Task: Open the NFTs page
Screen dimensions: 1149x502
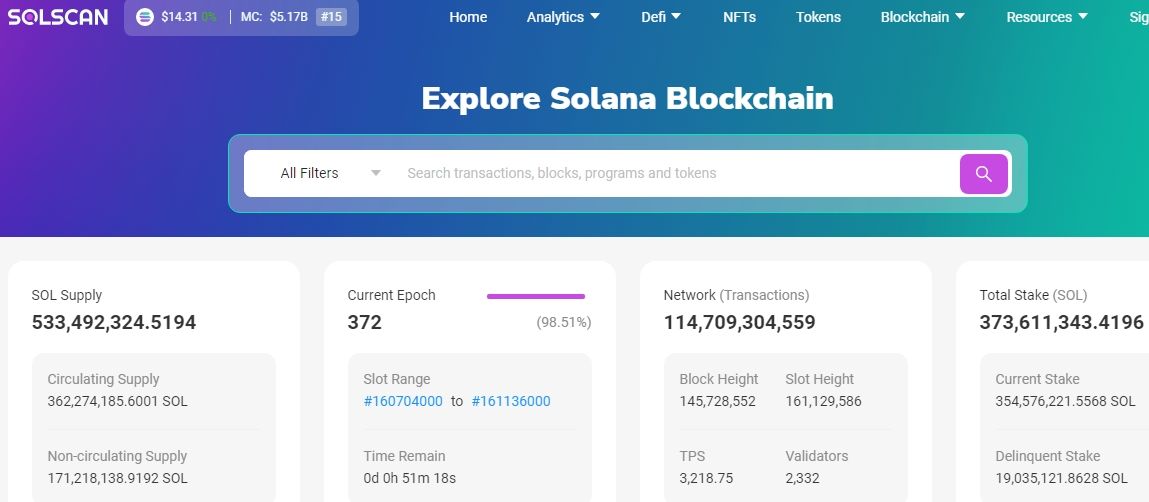Action: pos(739,17)
